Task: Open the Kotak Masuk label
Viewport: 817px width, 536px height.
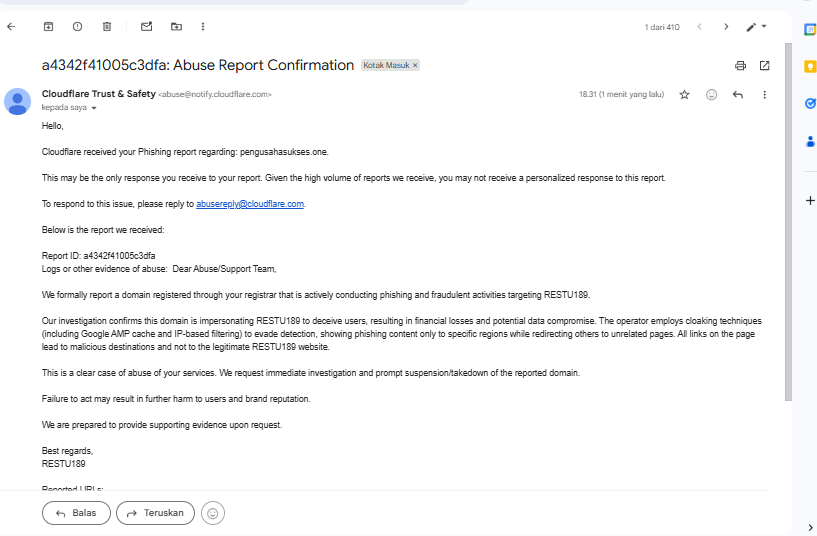Action: 386,66
